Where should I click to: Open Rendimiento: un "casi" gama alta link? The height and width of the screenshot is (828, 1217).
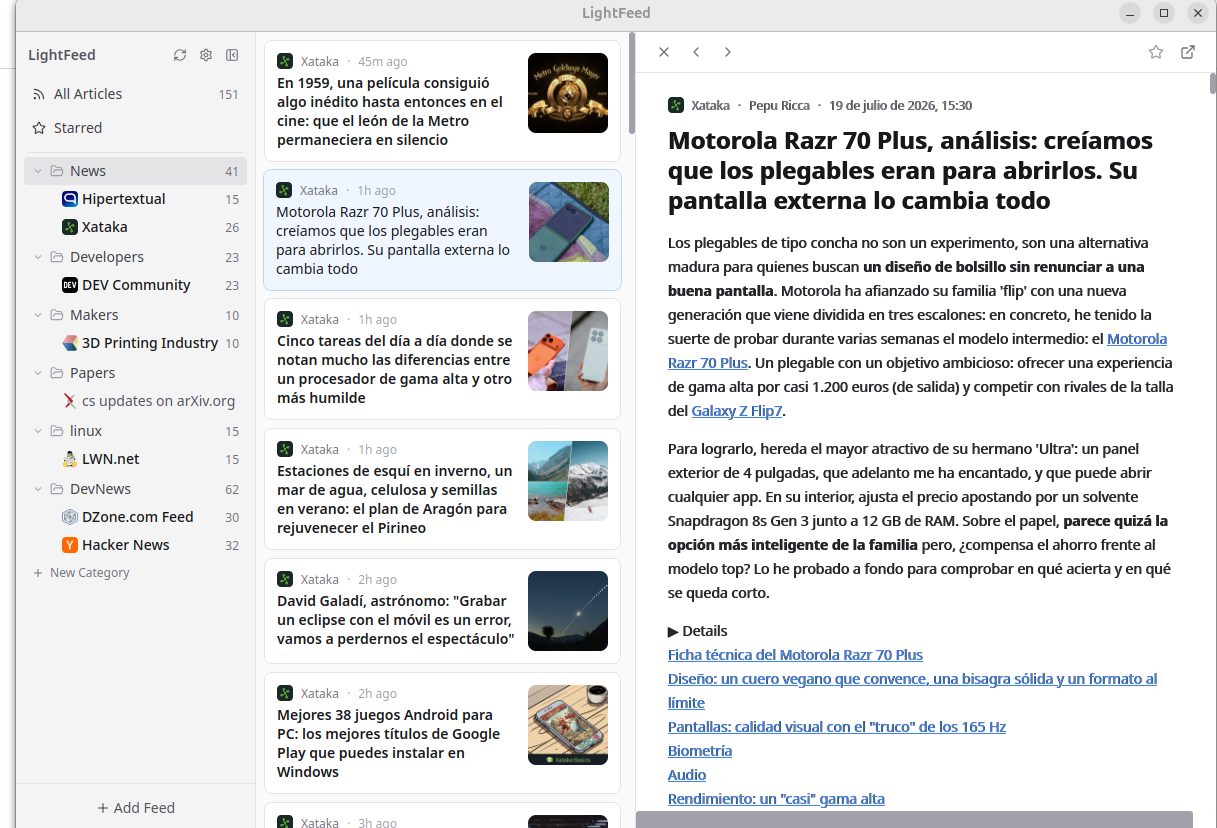click(x=776, y=799)
